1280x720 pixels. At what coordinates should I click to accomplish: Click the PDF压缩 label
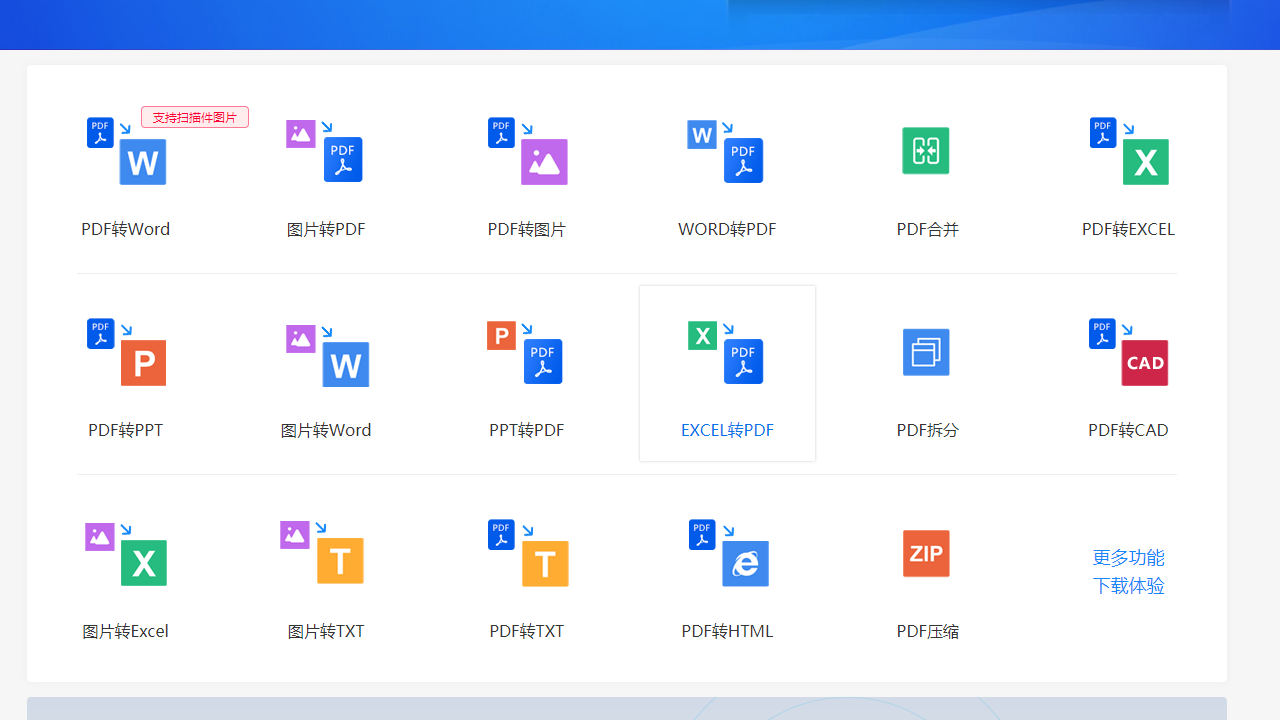click(x=928, y=631)
